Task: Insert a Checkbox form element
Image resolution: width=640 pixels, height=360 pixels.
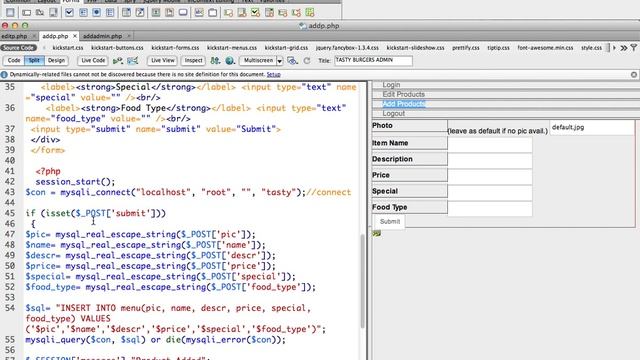Action: point(69,13)
